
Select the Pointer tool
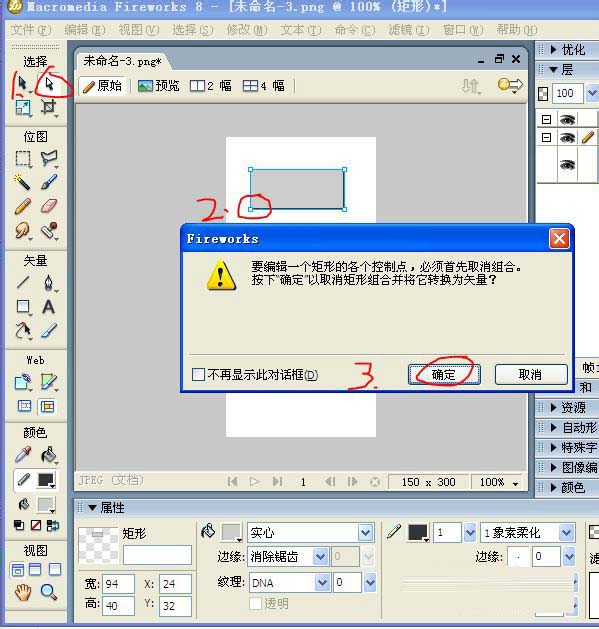coord(22,83)
